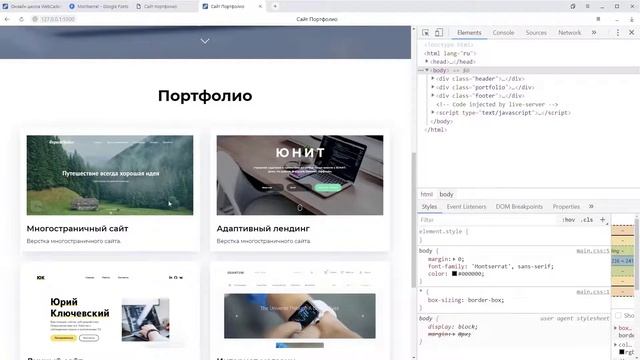Open the ЮНИТ landing thumbnail
Image resolution: width=640 pixels, height=360 pixels.
(x=300, y=175)
